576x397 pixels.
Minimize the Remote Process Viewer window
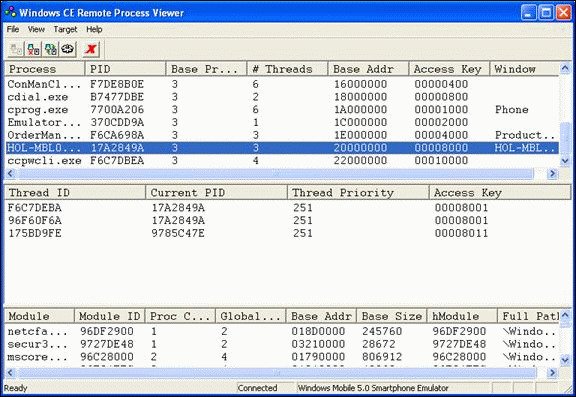tap(529, 13)
